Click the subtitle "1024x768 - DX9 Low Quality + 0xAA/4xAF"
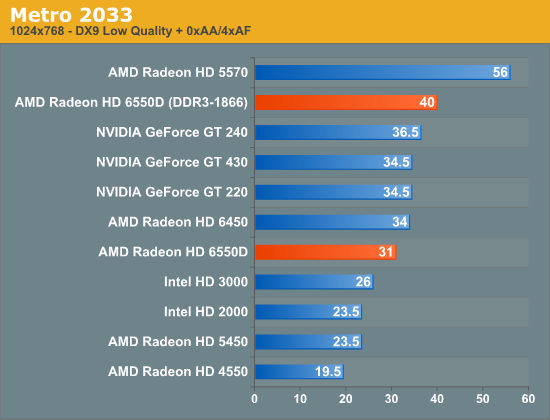Image resolution: width=550 pixels, height=420 pixels. coord(130,31)
